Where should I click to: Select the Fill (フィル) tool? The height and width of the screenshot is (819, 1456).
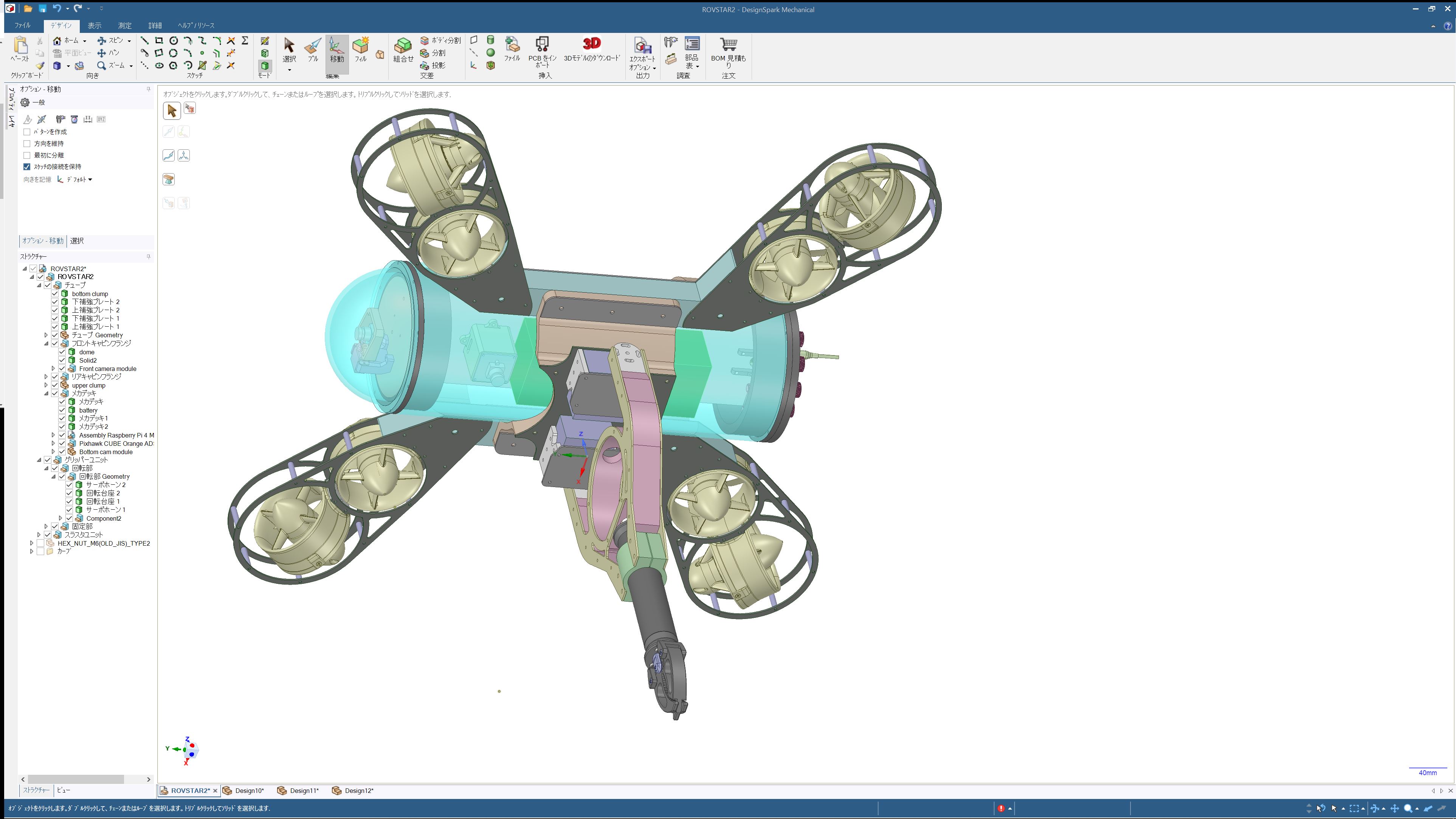click(x=361, y=50)
